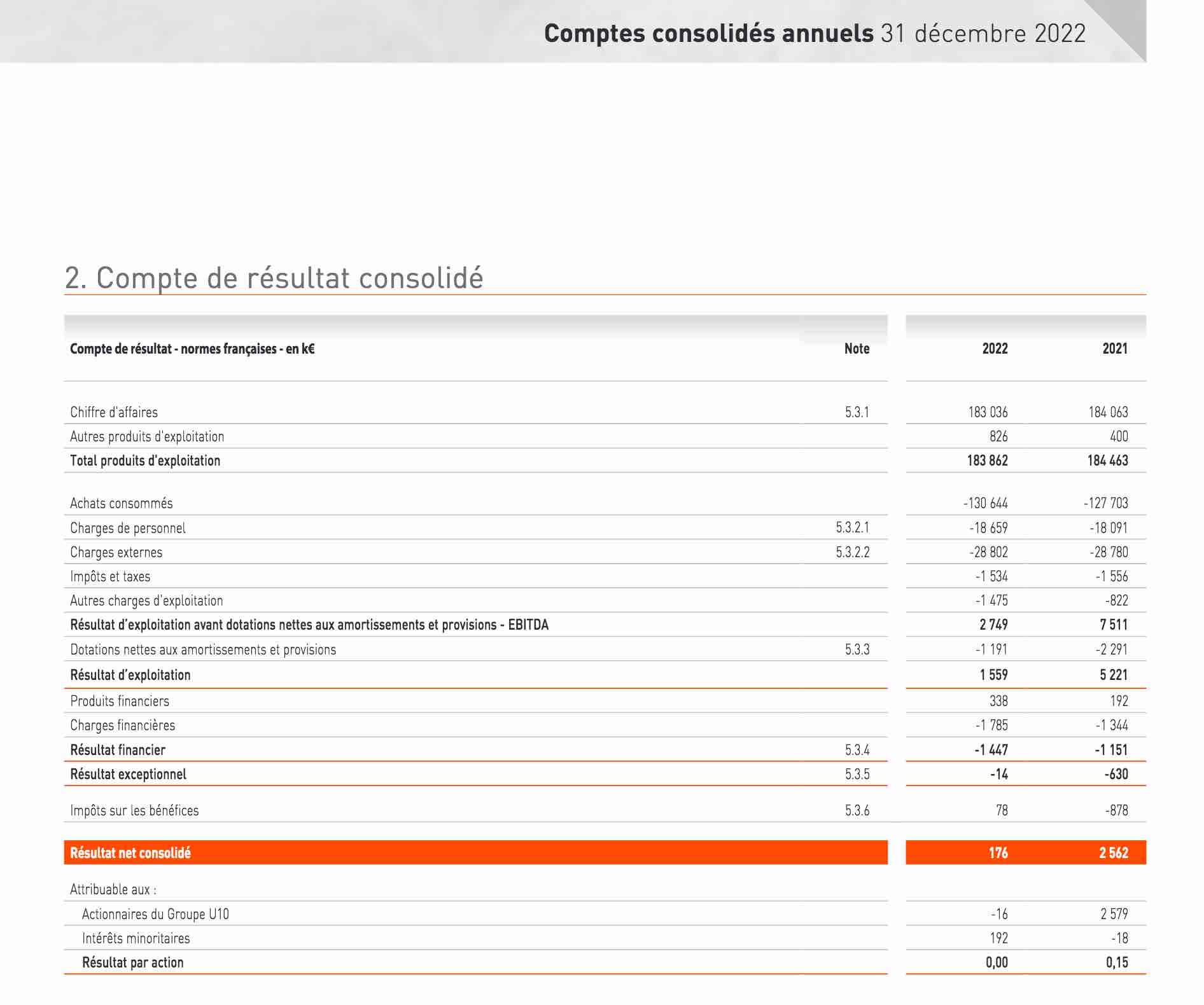Click the value '826'
1204x1005 pixels.
998,436
